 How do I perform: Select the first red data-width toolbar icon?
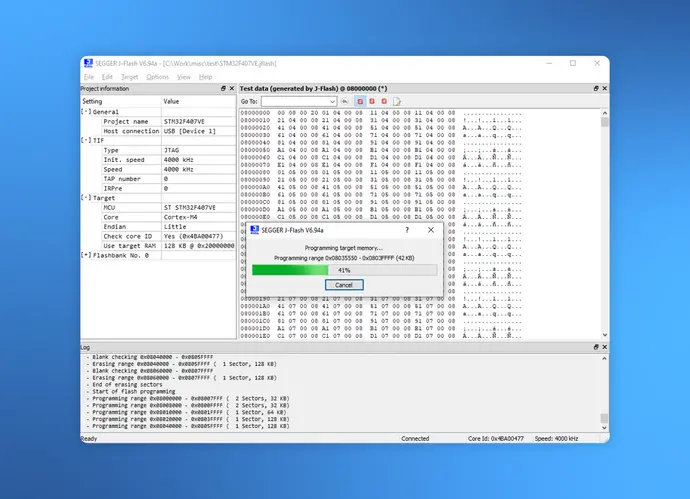point(360,101)
